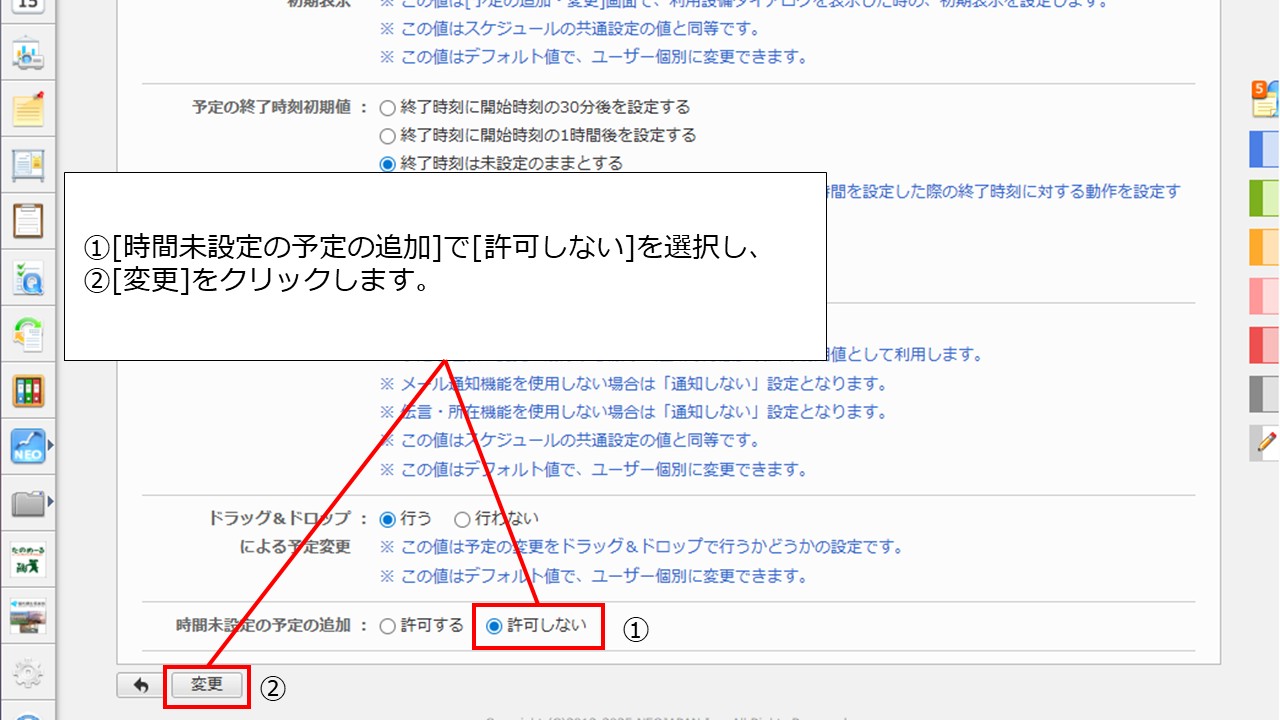Open the presentation board with people icon
This screenshot has height=720, width=1280.
pyautogui.click(x=28, y=55)
